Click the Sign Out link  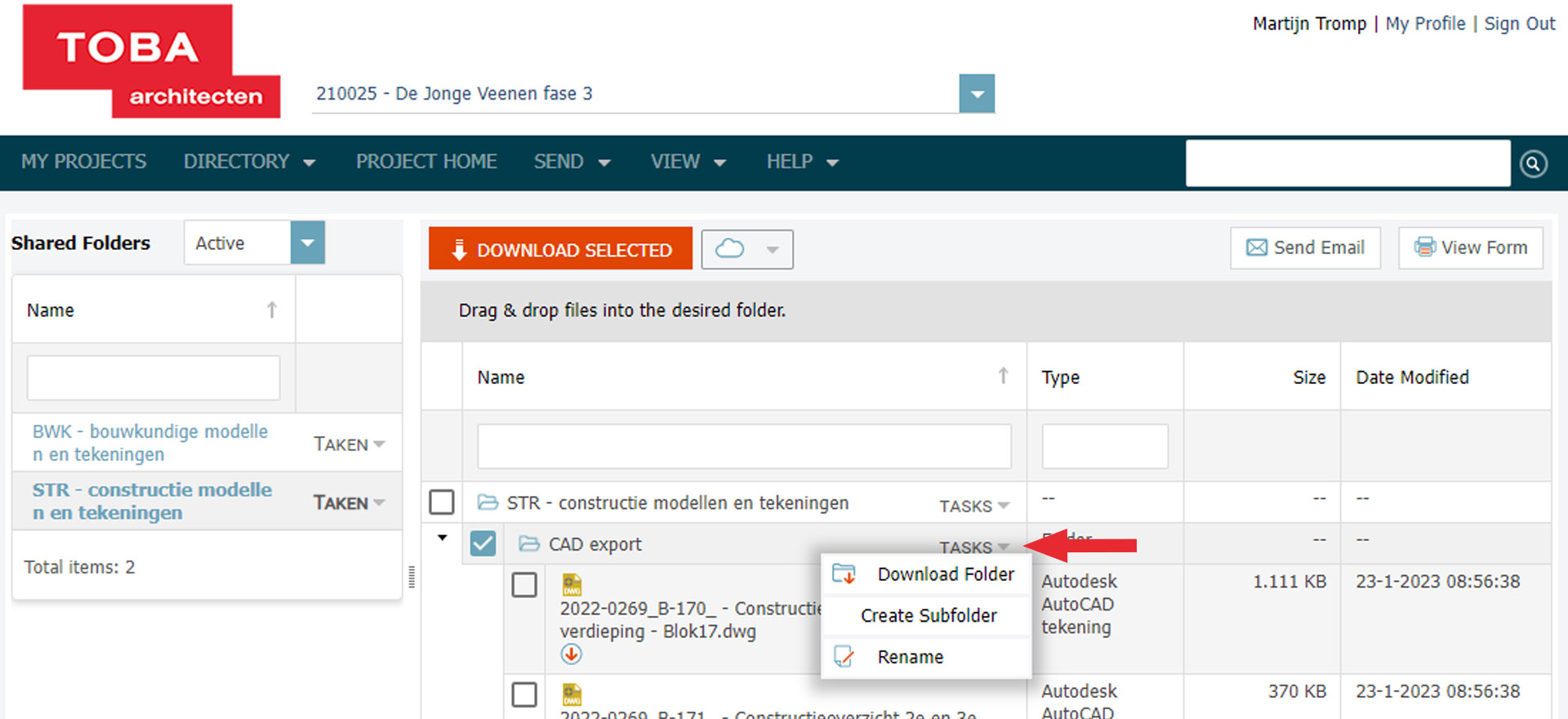coord(1519,24)
